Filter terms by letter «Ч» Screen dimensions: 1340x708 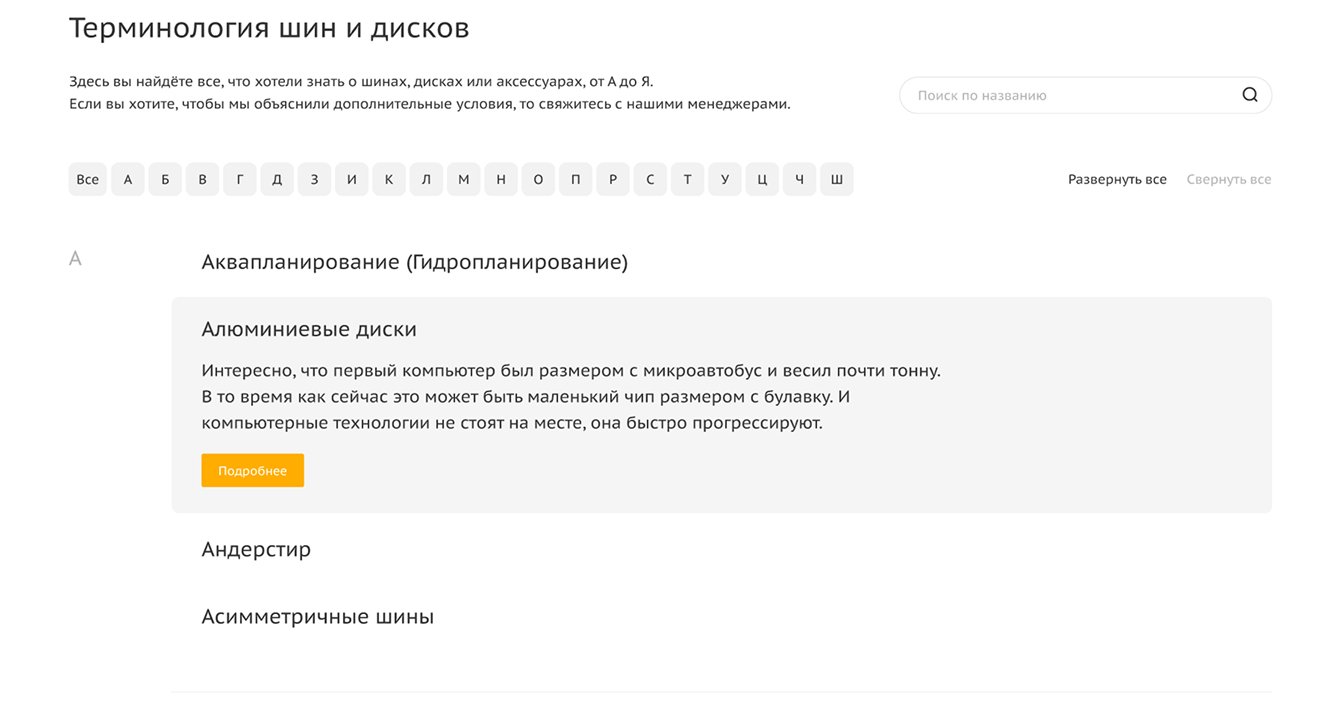(x=799, y=179)
